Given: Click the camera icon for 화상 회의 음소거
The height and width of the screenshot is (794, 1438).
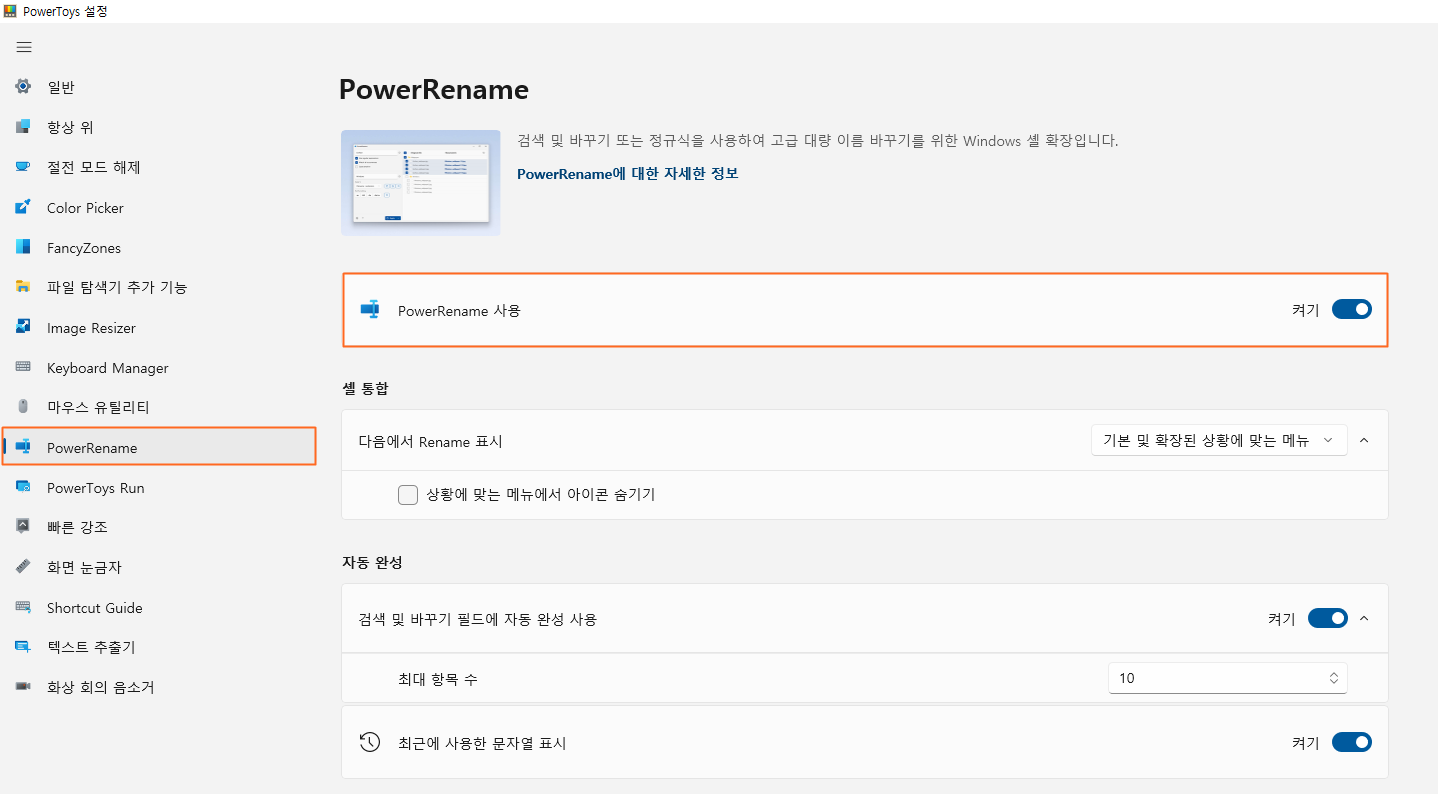Looking at the screenshot, I should [x=23, y=687].
